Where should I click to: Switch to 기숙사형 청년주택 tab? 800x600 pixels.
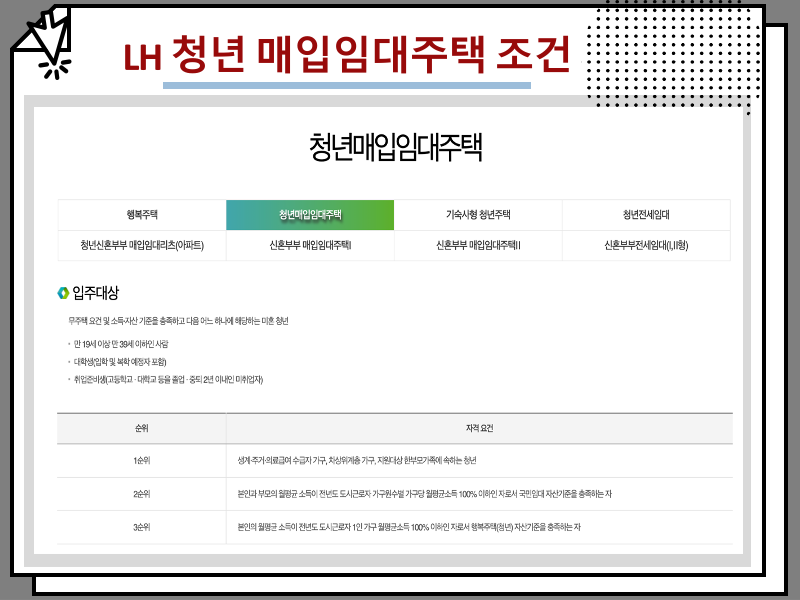coord(478,215)
